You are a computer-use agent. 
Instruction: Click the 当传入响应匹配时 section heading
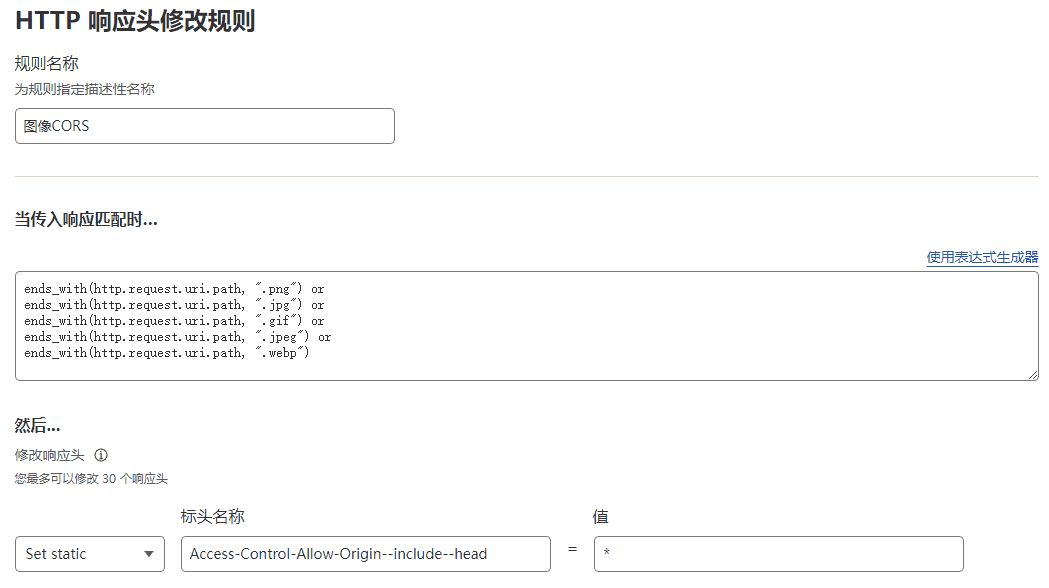[x=86, y=220]
